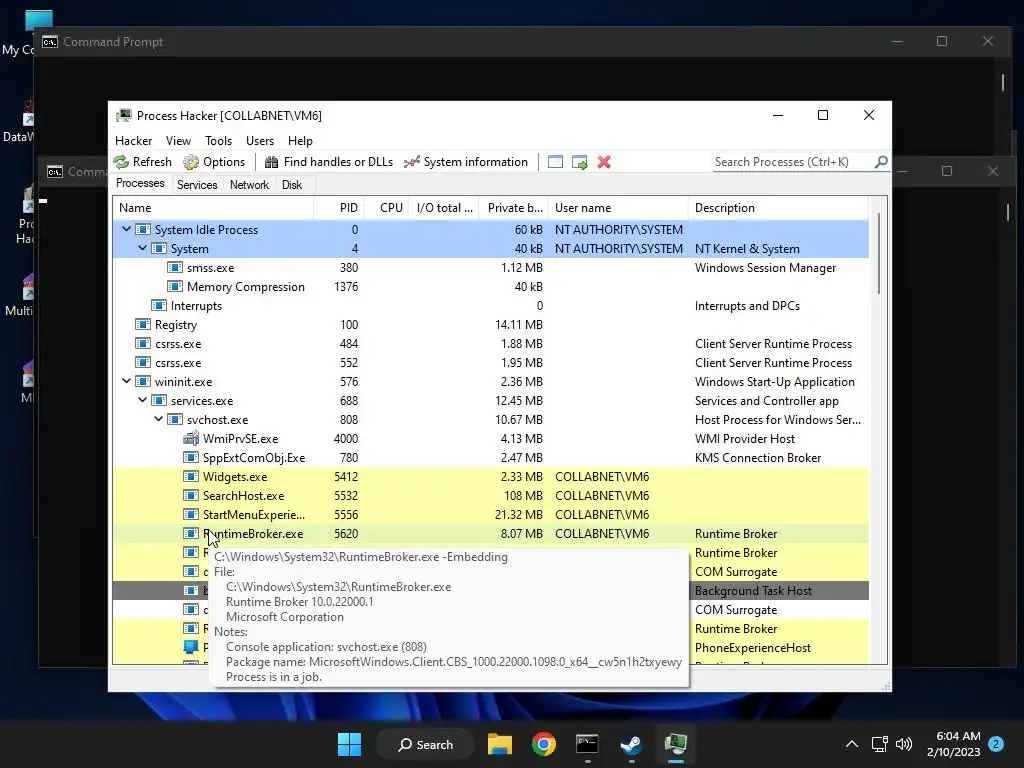Click the find window and thread icon
1024x768 pixels.
tap(579, 162)
